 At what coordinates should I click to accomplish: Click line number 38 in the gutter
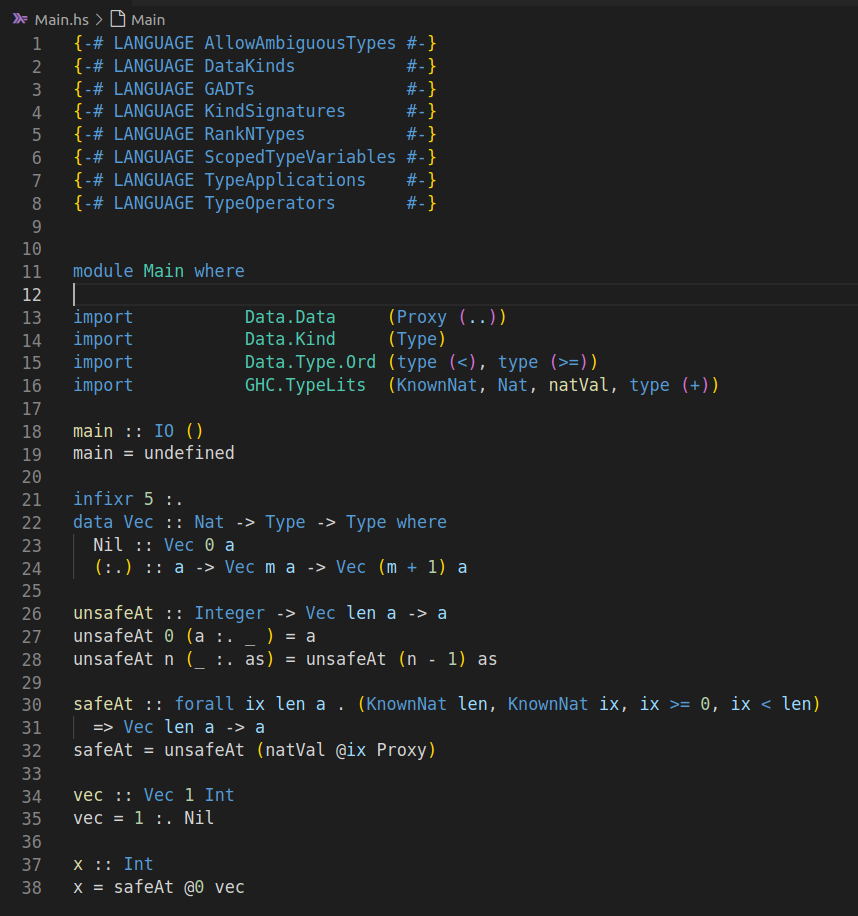point(32,888)
